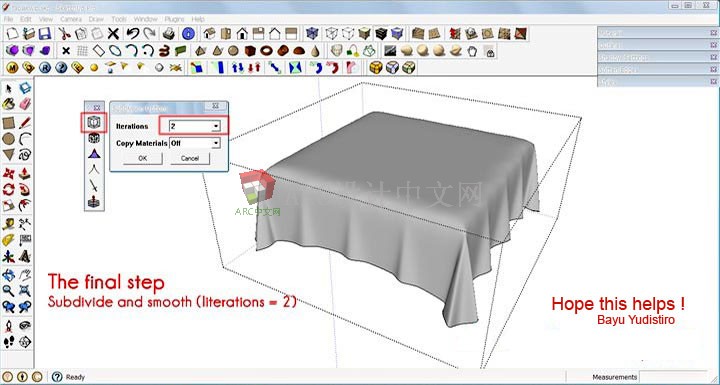Save the model with the floppy disk icon
Image resolution: width=720 pixels, height=385 pixels.
(44, 34)
